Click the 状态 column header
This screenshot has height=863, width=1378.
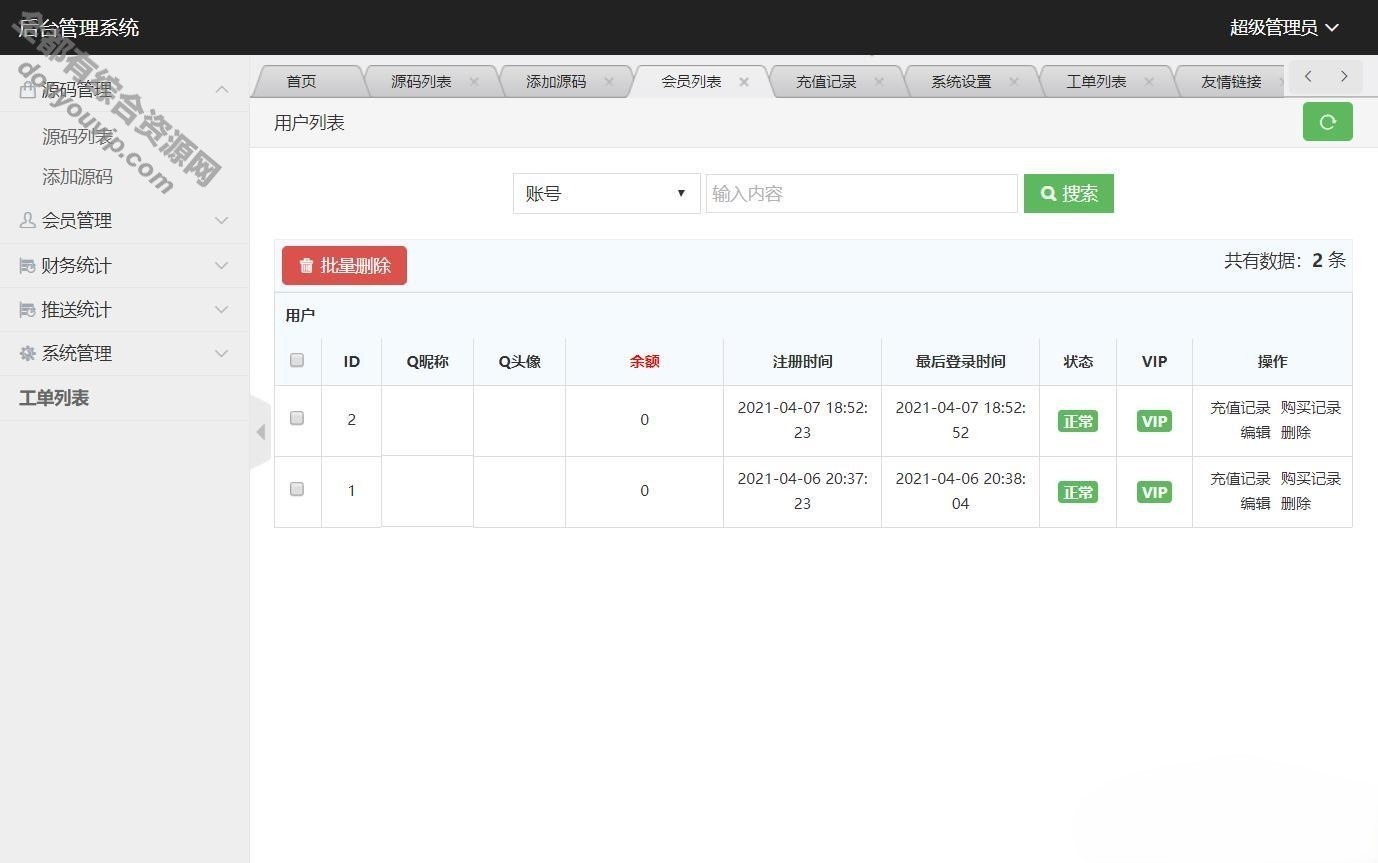click(1078, 361)
